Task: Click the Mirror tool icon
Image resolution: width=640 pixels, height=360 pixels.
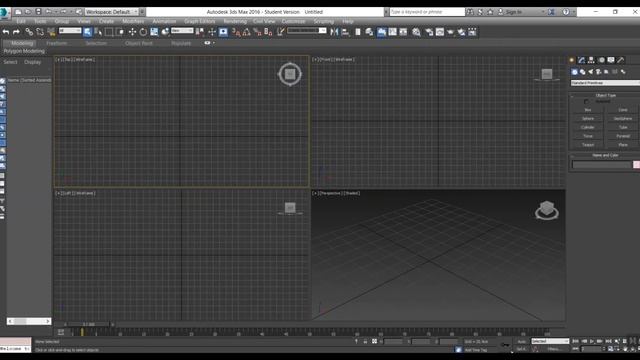Action: coord(334,32)
